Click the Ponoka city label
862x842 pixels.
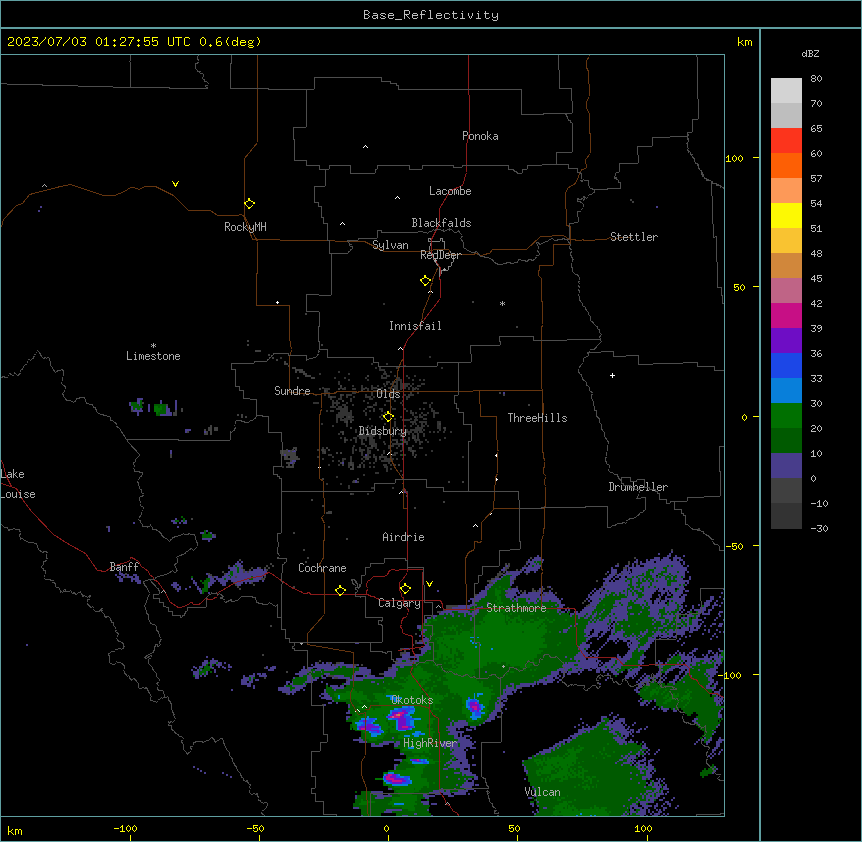[480, 136]
